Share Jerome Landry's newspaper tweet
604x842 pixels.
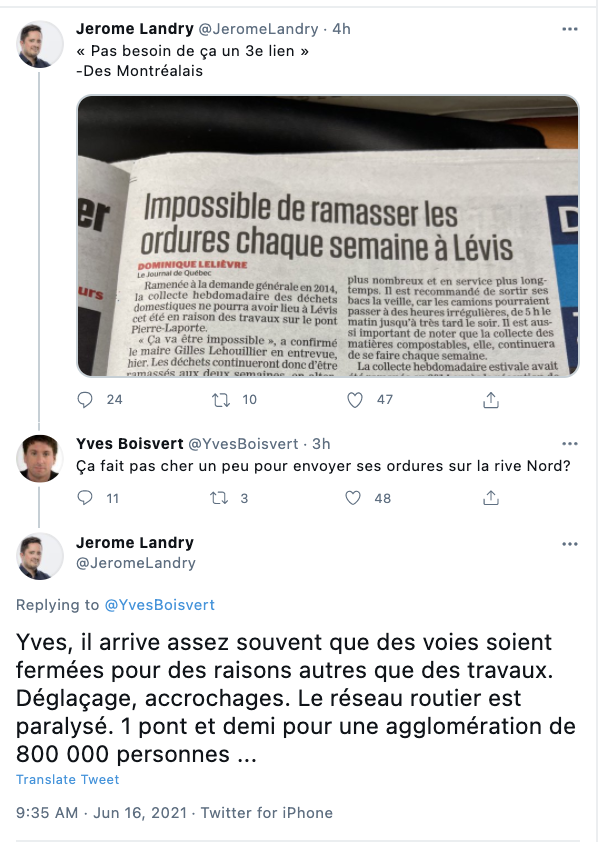(491, 400)
